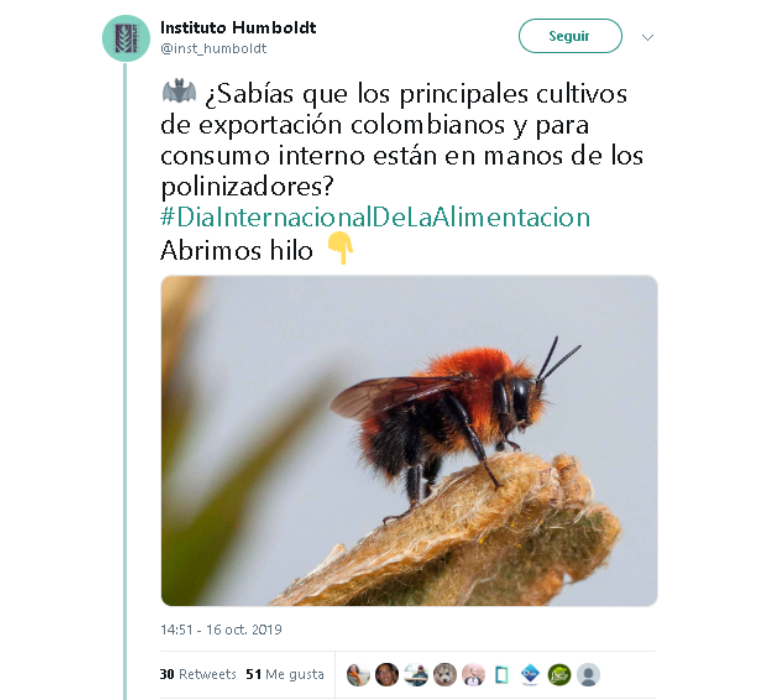768x700 pixels.
Task: Open the husky dog liker avatar
Action: pyautogui.click(x=445, y=675)
